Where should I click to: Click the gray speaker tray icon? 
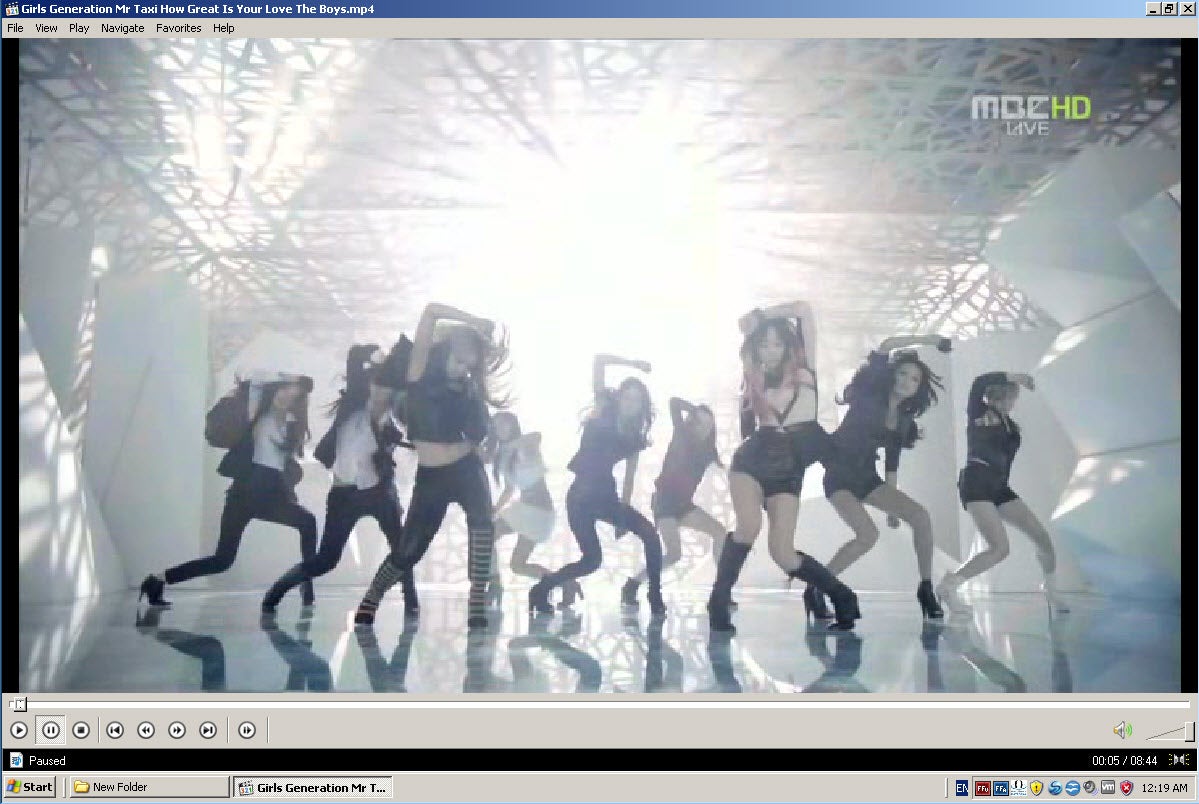[1090, 788]
